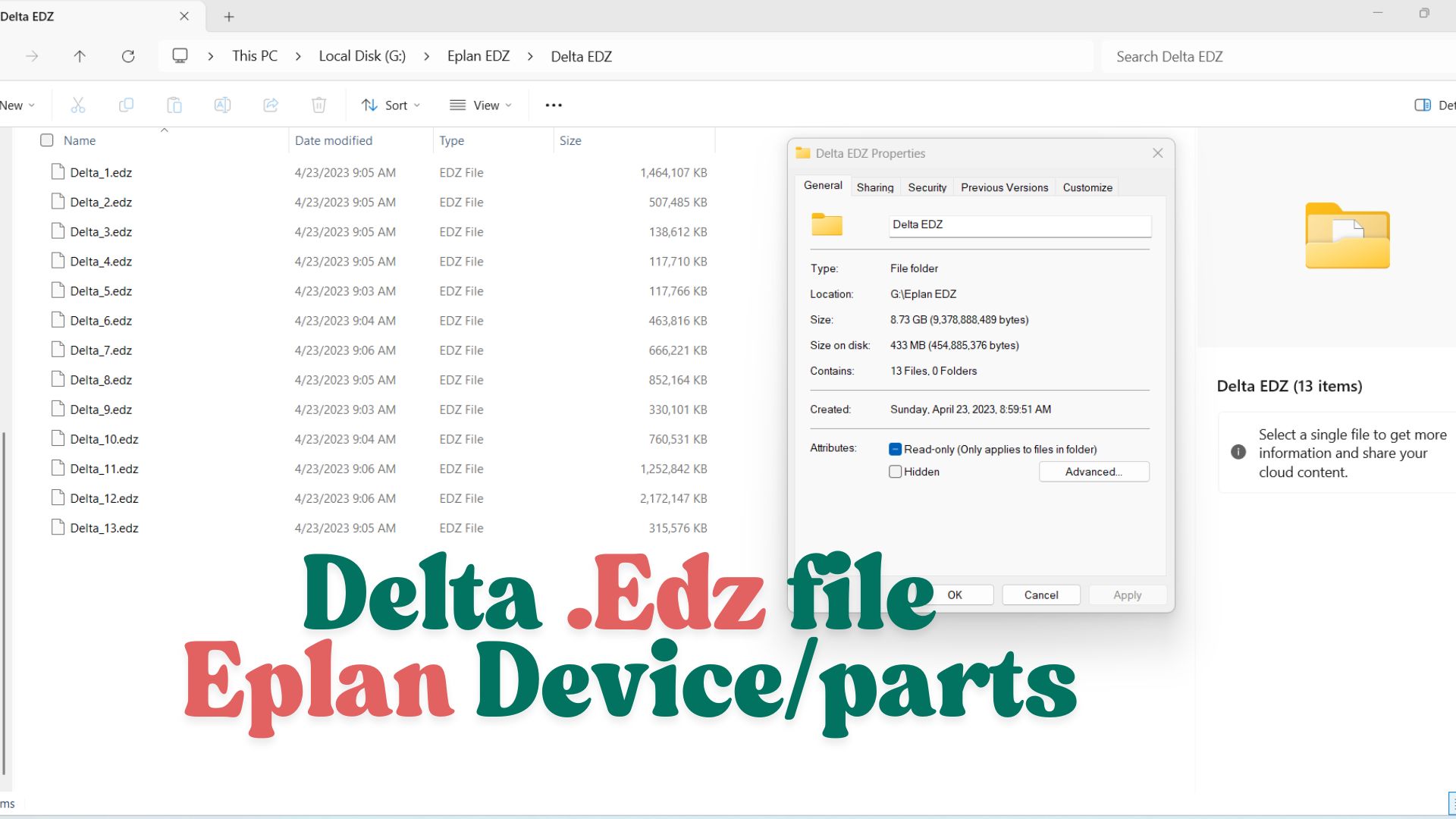Viewport: 1456px width, 819px height.
Task: Select all files via header checkbox
Action: pyautogui.click(x=46, y=140)
